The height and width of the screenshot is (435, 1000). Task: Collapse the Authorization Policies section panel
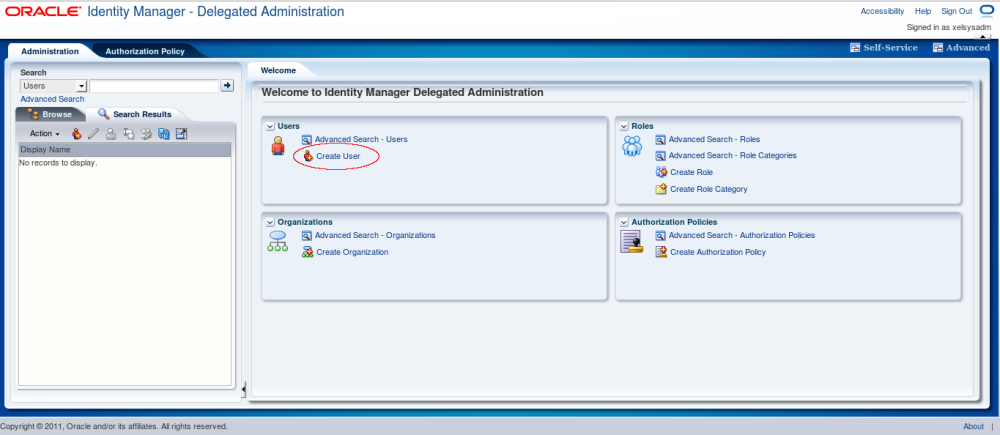(624, 222)
